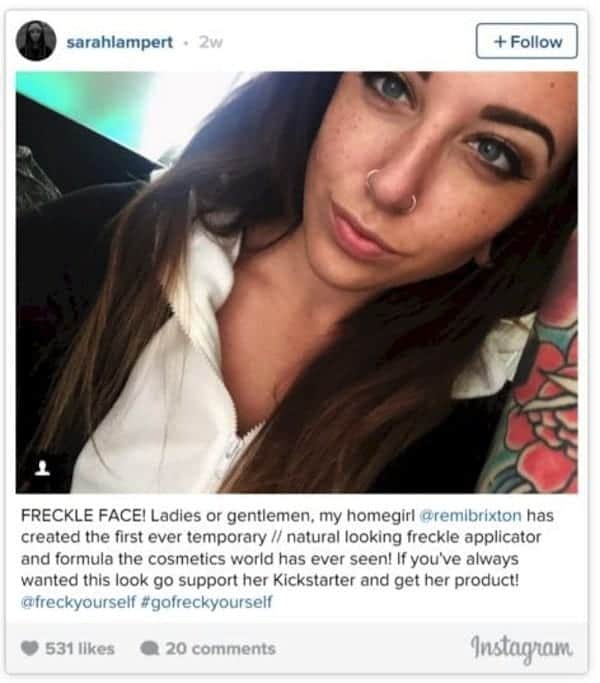Open the #gofreckyourself hashtag
Screen dimensions: 600x683
(x=207, y=602)
